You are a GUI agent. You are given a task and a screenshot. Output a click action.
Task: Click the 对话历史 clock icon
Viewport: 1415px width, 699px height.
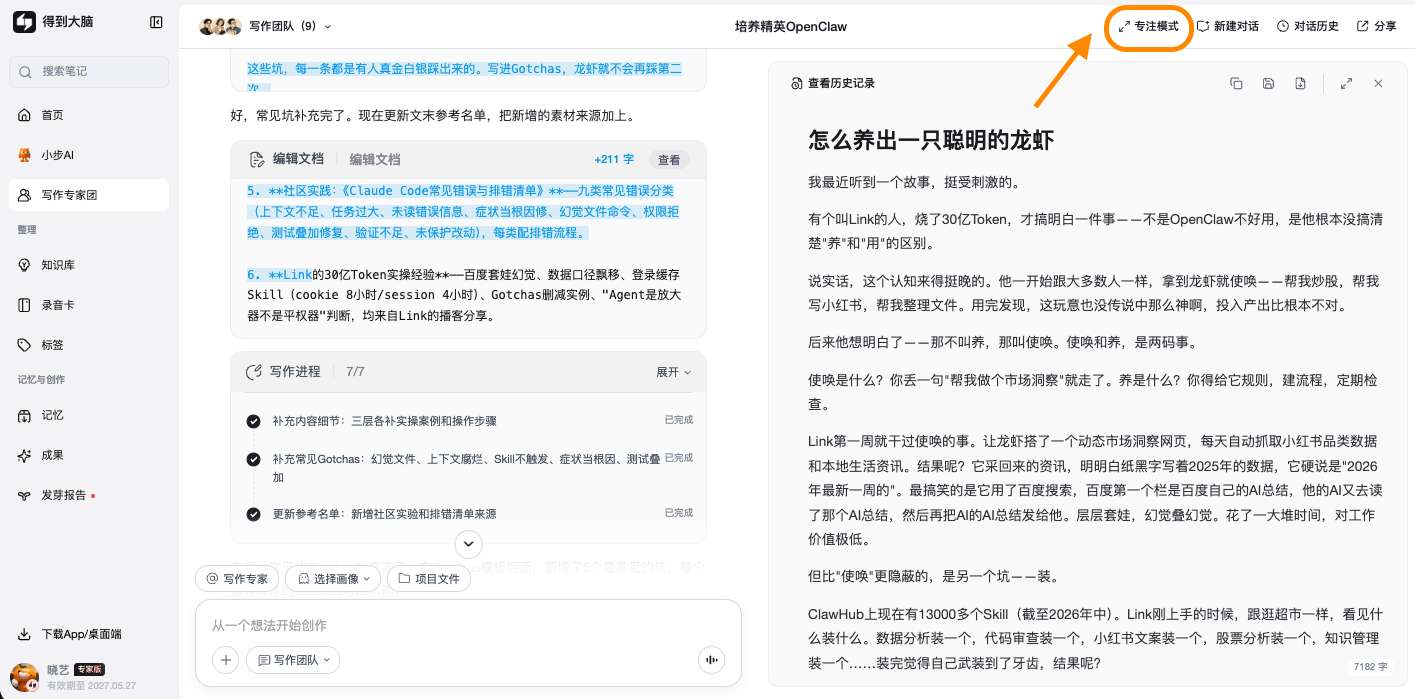tap(1283, 26)
